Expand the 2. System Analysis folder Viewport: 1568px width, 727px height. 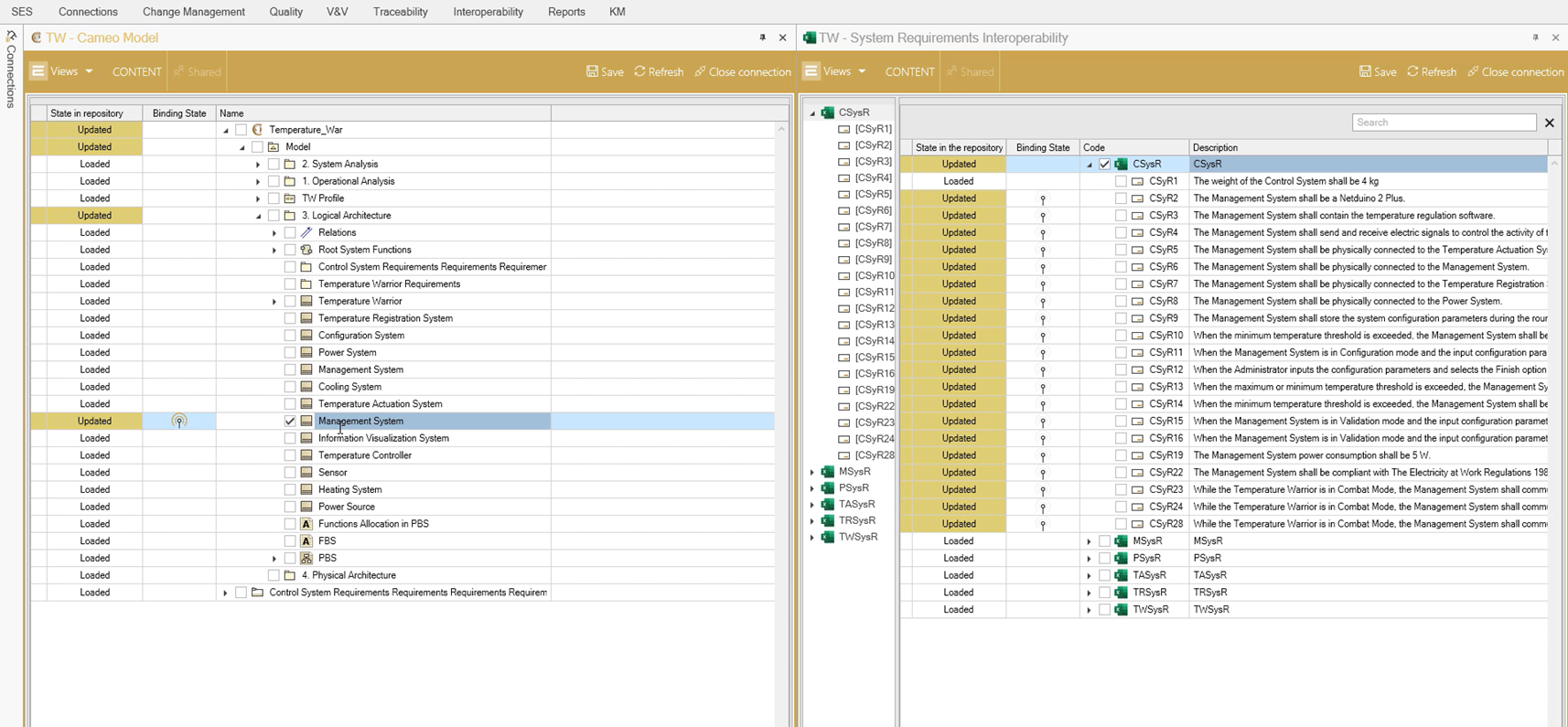click(258, 165)
